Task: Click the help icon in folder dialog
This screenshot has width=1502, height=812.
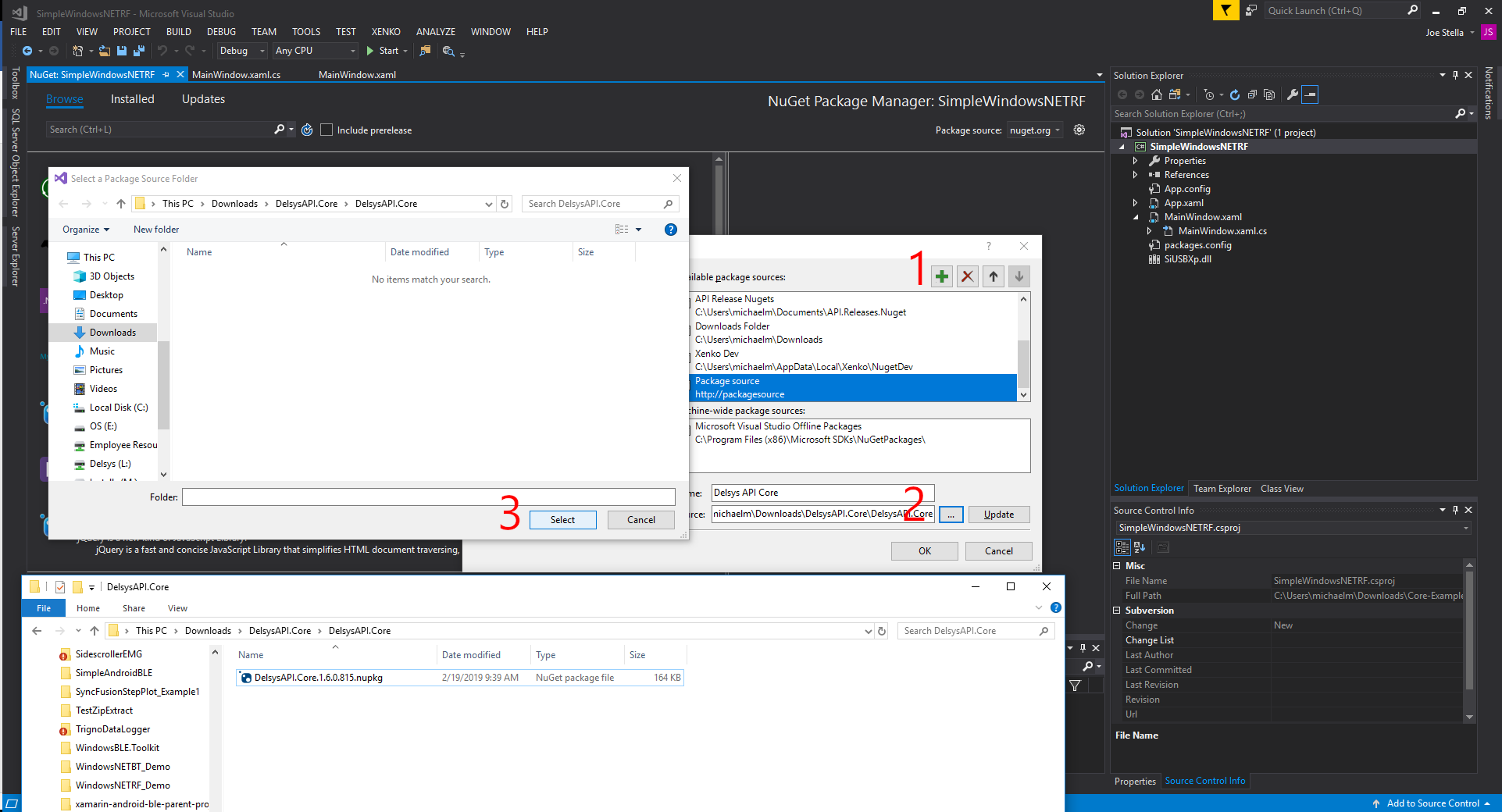Action: [670, 230]
